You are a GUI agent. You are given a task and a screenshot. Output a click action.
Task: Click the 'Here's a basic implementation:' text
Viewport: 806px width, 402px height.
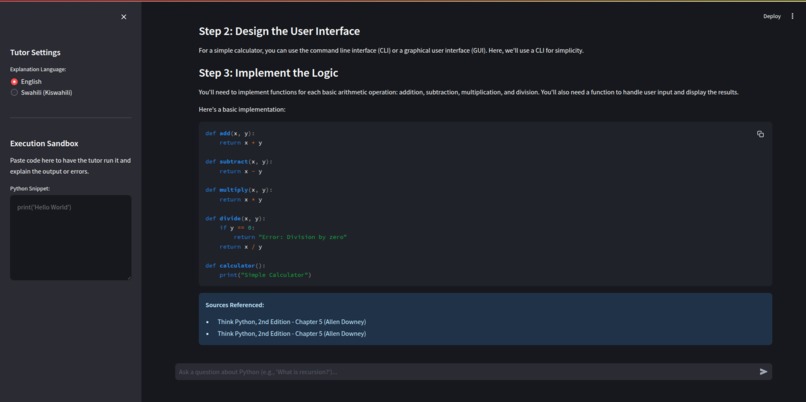coord(242,110)
